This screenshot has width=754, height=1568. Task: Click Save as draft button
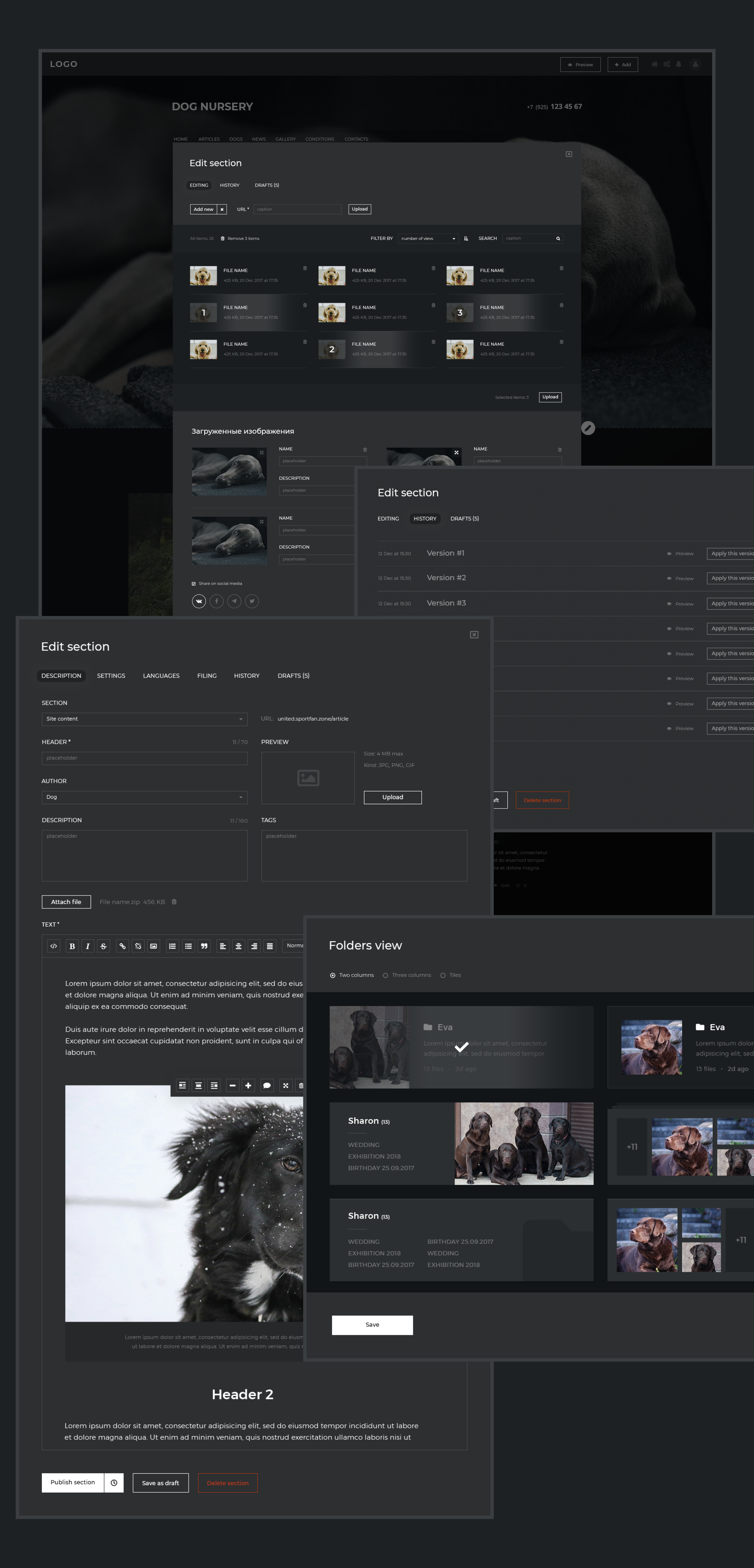[x=161, y=1483]
